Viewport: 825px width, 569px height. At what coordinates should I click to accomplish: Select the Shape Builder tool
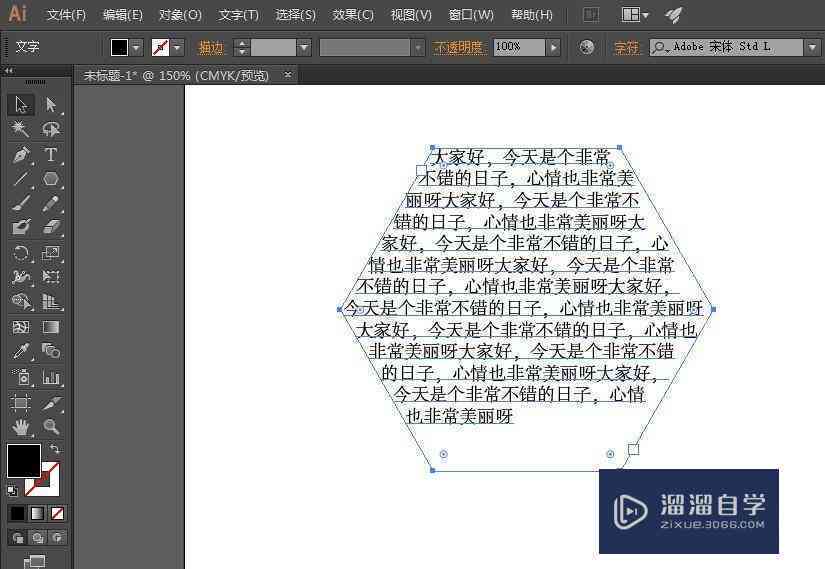(21, 302)
